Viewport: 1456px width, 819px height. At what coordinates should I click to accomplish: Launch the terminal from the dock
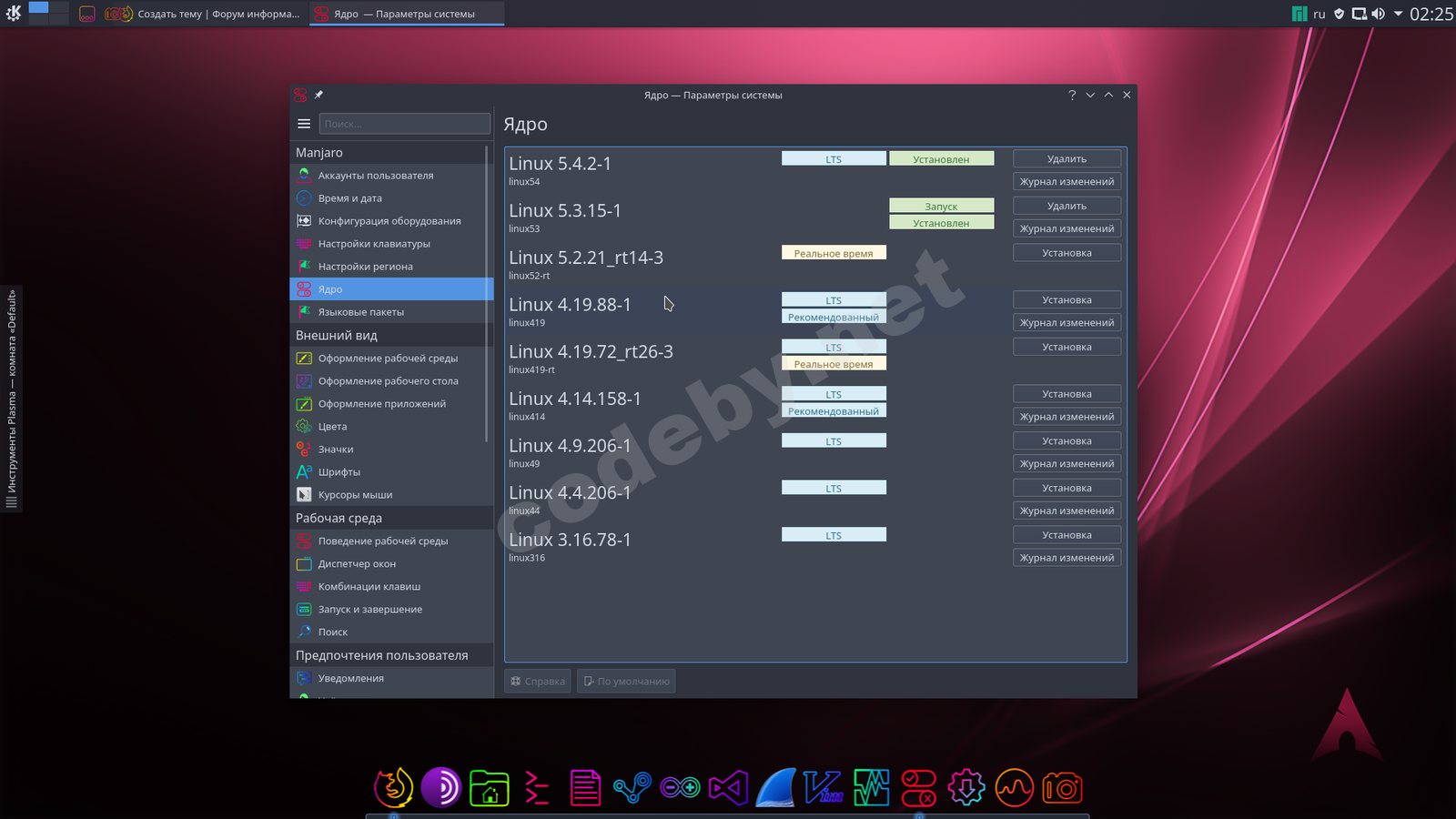click(x=537, y=788)
